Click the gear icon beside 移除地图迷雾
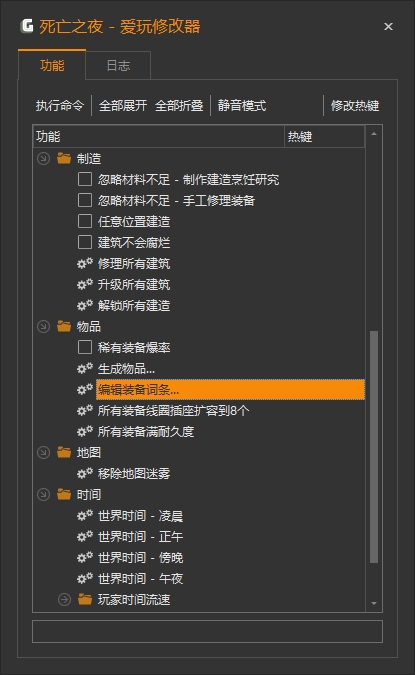The image size is (415, 675). pos(85,473)
